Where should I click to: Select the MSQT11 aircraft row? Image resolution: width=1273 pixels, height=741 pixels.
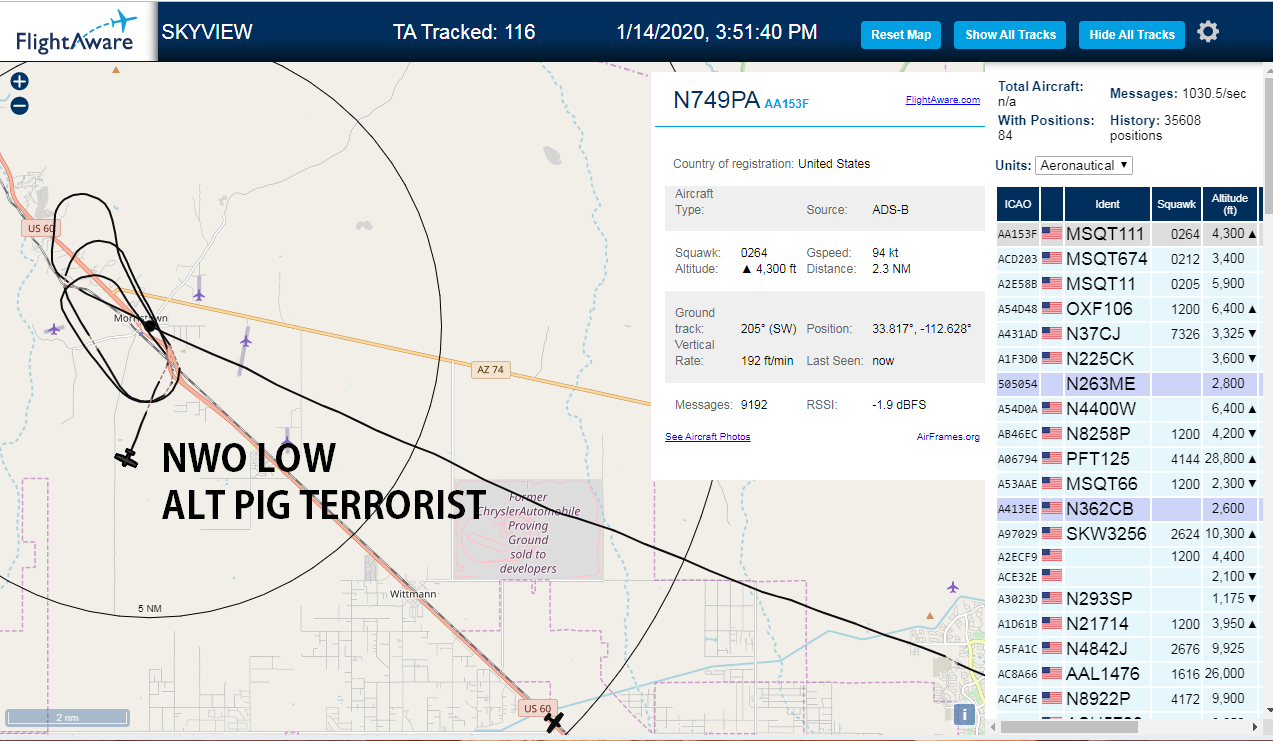1128,284
